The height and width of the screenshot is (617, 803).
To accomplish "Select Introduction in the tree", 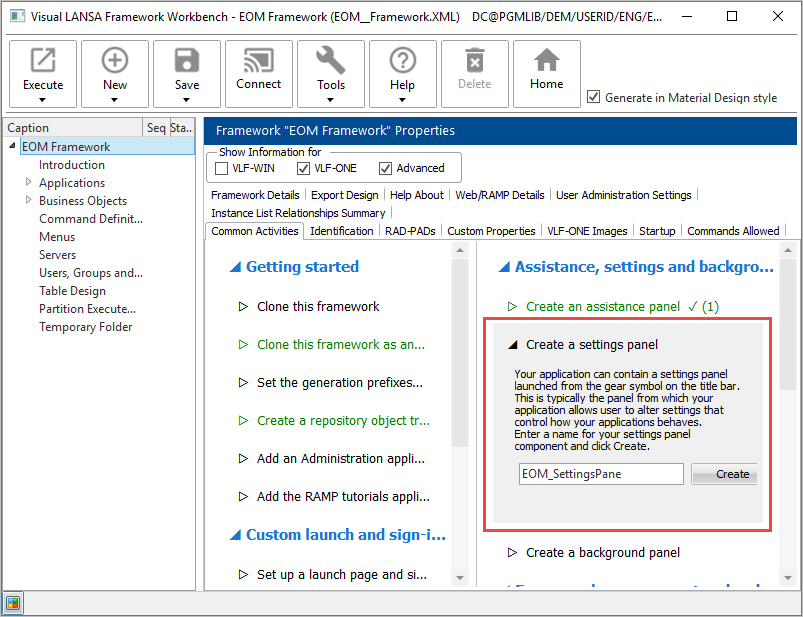I will (x=72, y=165).
